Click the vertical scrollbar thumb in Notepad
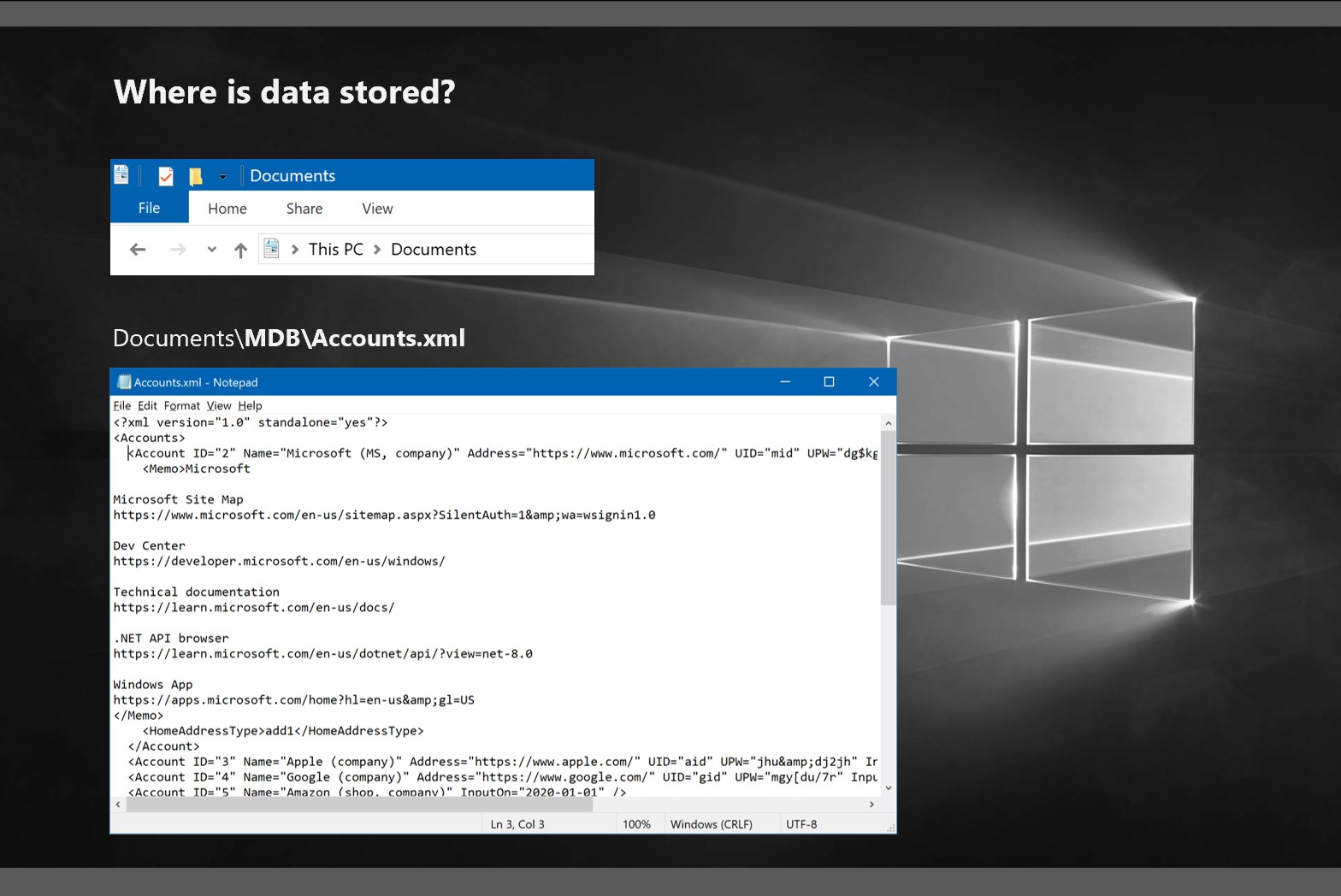This screenshot has width=1341, height=896. pyautogui.click(x=889, y=518)
